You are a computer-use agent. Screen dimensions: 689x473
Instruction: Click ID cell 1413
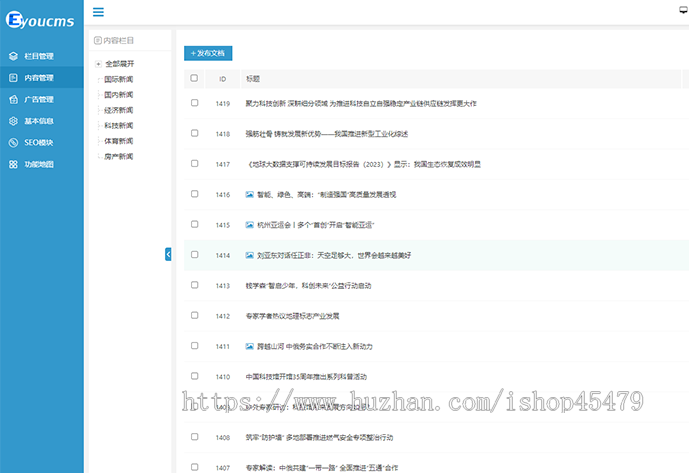(223, 286)
